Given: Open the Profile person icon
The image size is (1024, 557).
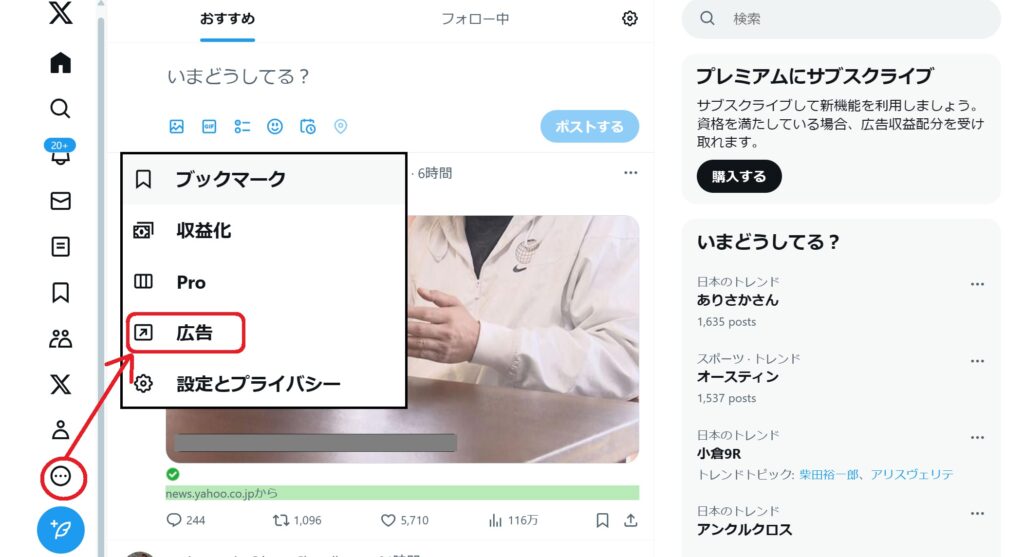Looking at the screenshot, I should point(60,430).
